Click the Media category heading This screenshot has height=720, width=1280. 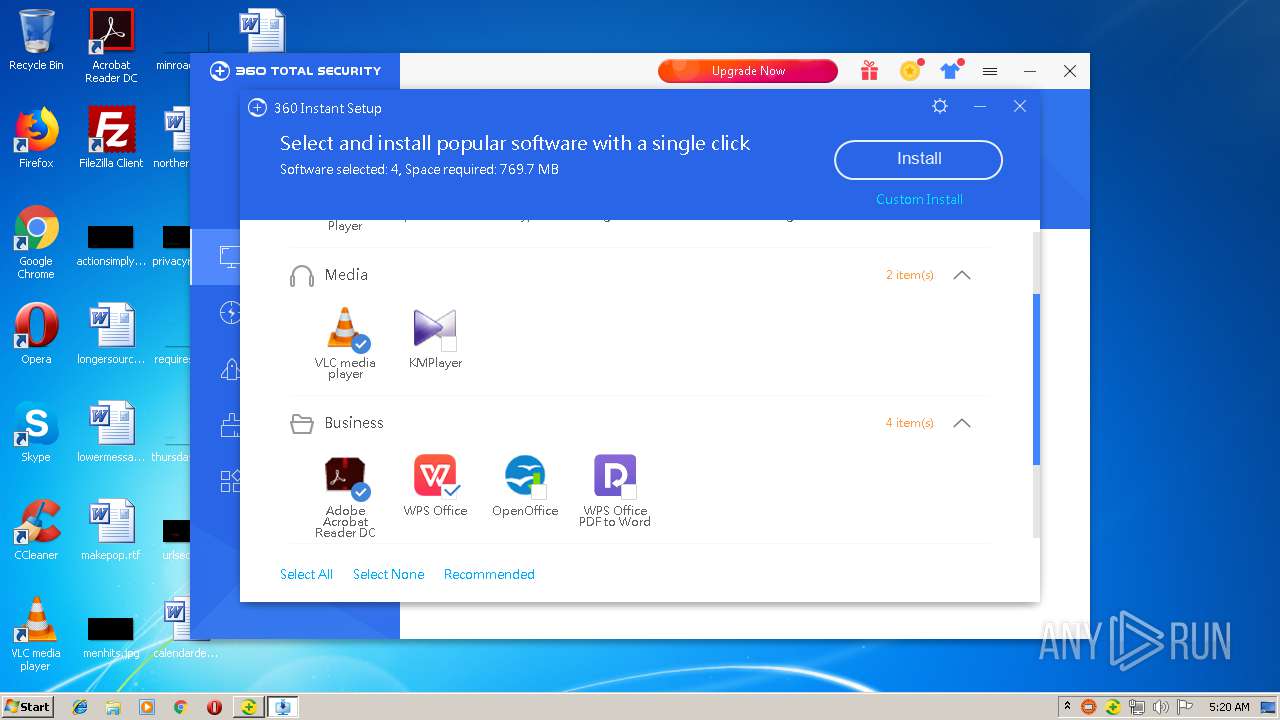tap(346, 275)
